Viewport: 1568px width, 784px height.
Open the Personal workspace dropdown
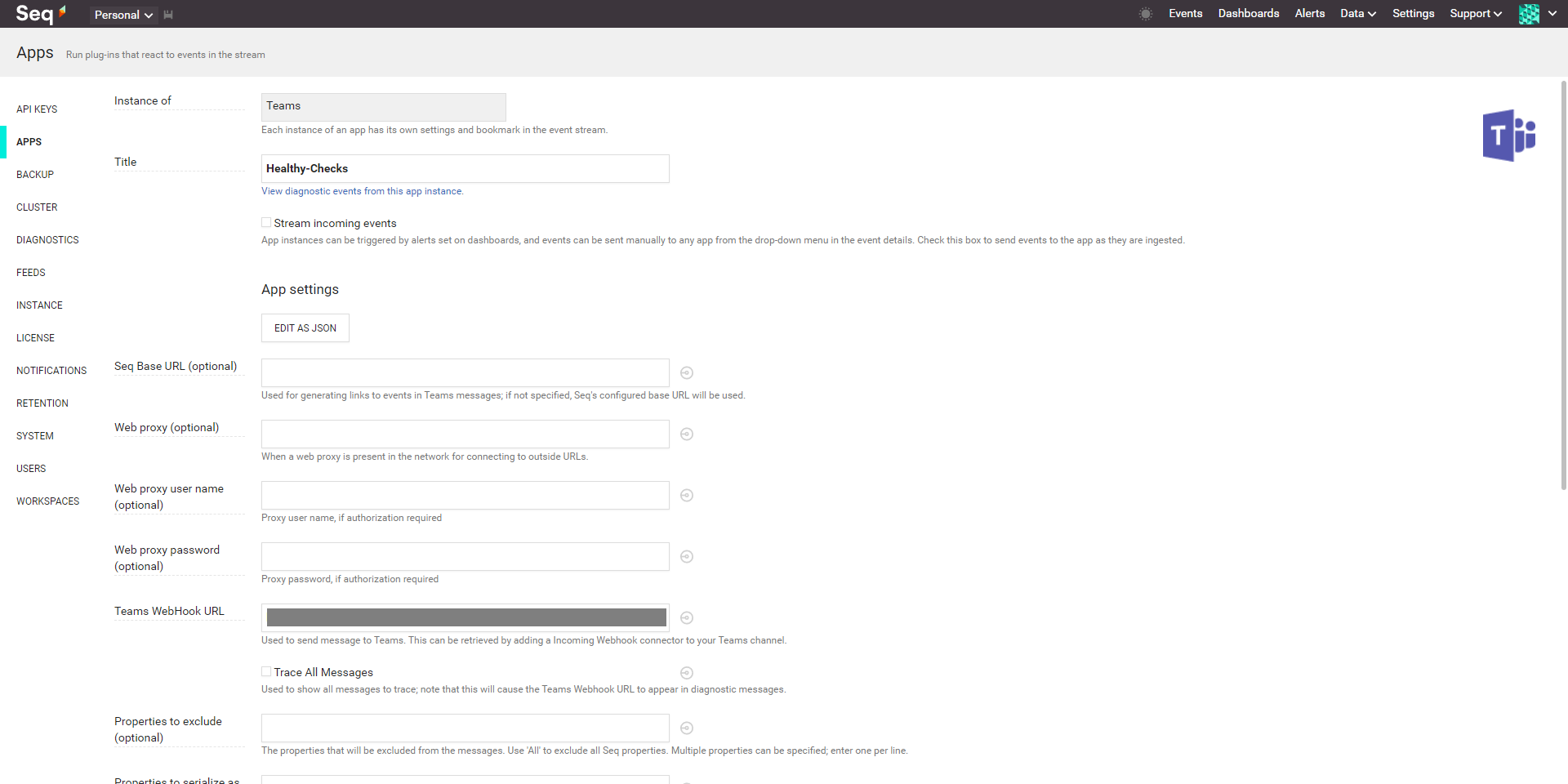(123, 15)
